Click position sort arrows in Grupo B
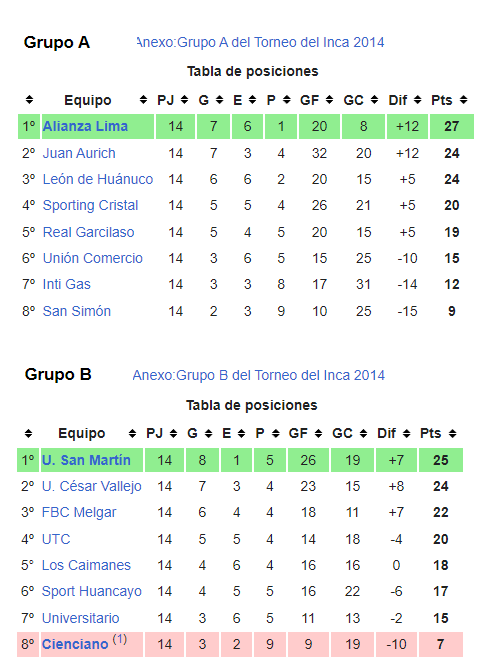 [x=28, y=433]
